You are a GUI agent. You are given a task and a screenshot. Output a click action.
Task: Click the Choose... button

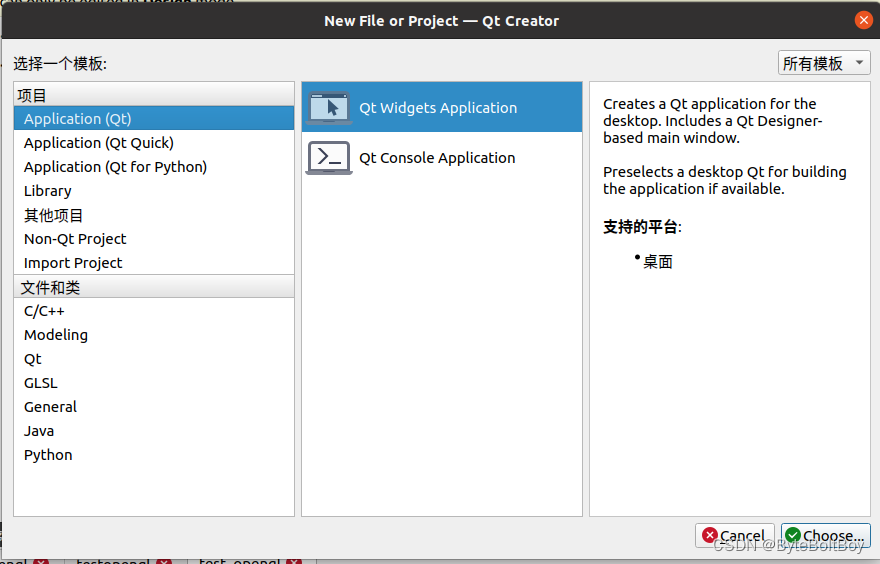click(x=826, y=535)
